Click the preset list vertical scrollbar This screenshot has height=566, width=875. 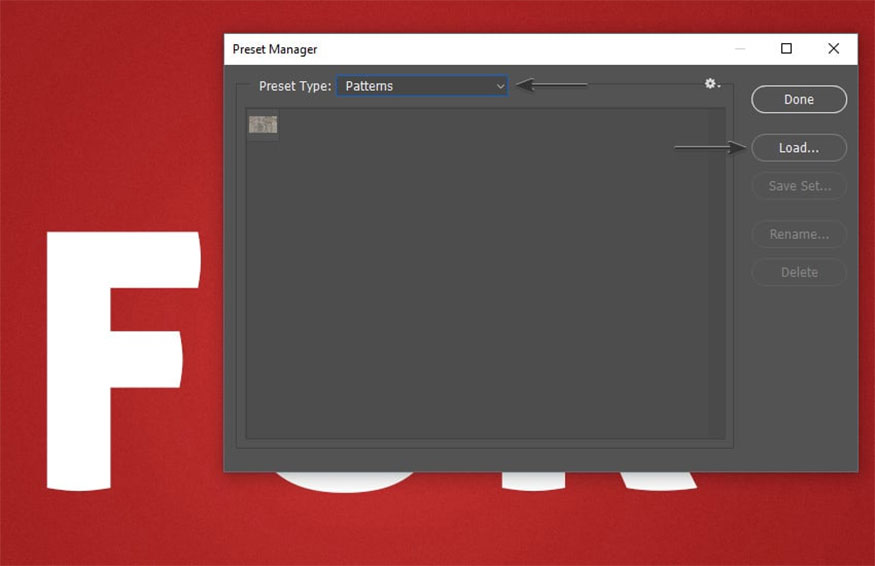717,274
